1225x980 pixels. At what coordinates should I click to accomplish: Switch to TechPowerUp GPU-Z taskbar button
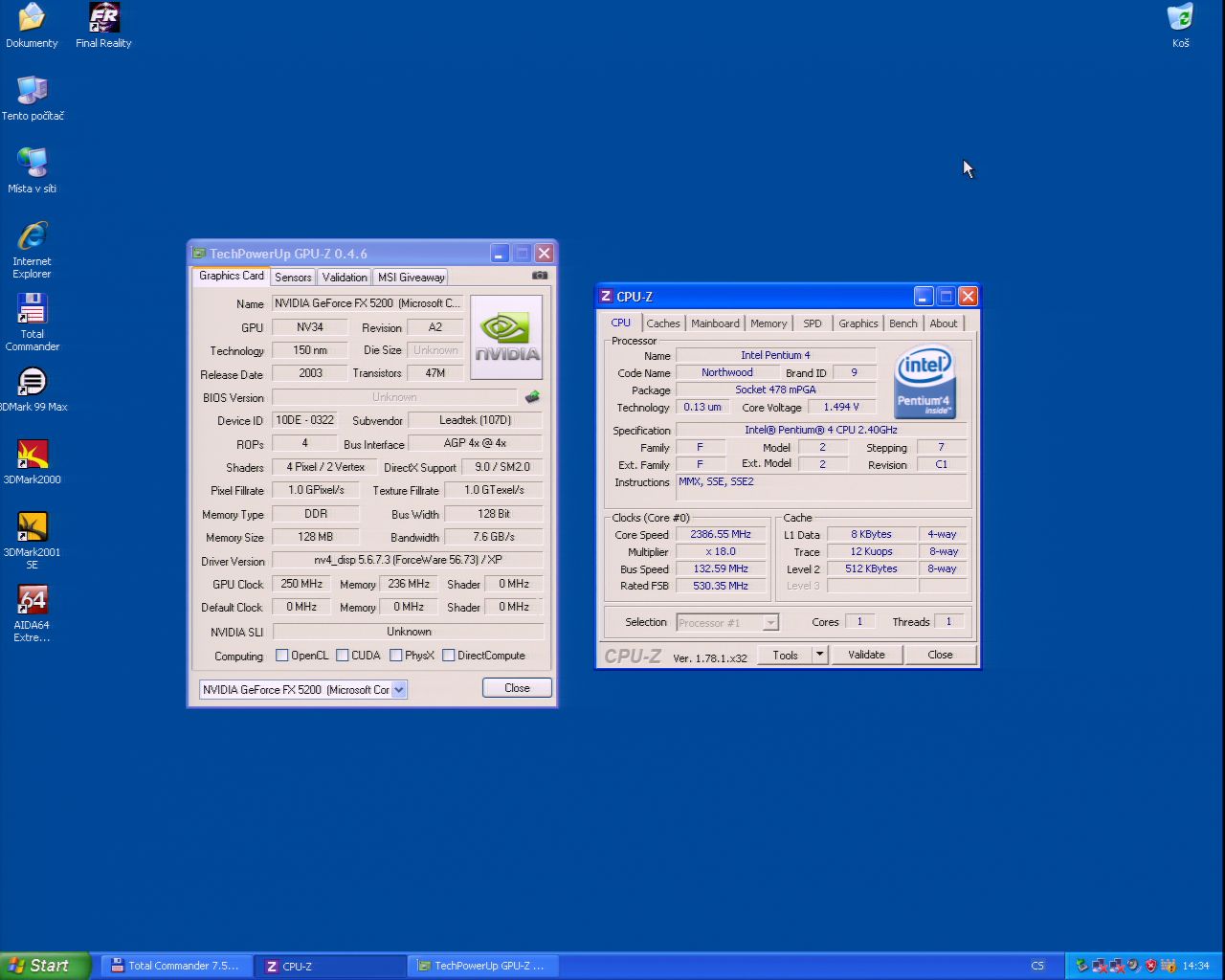(x=484, y=966)
